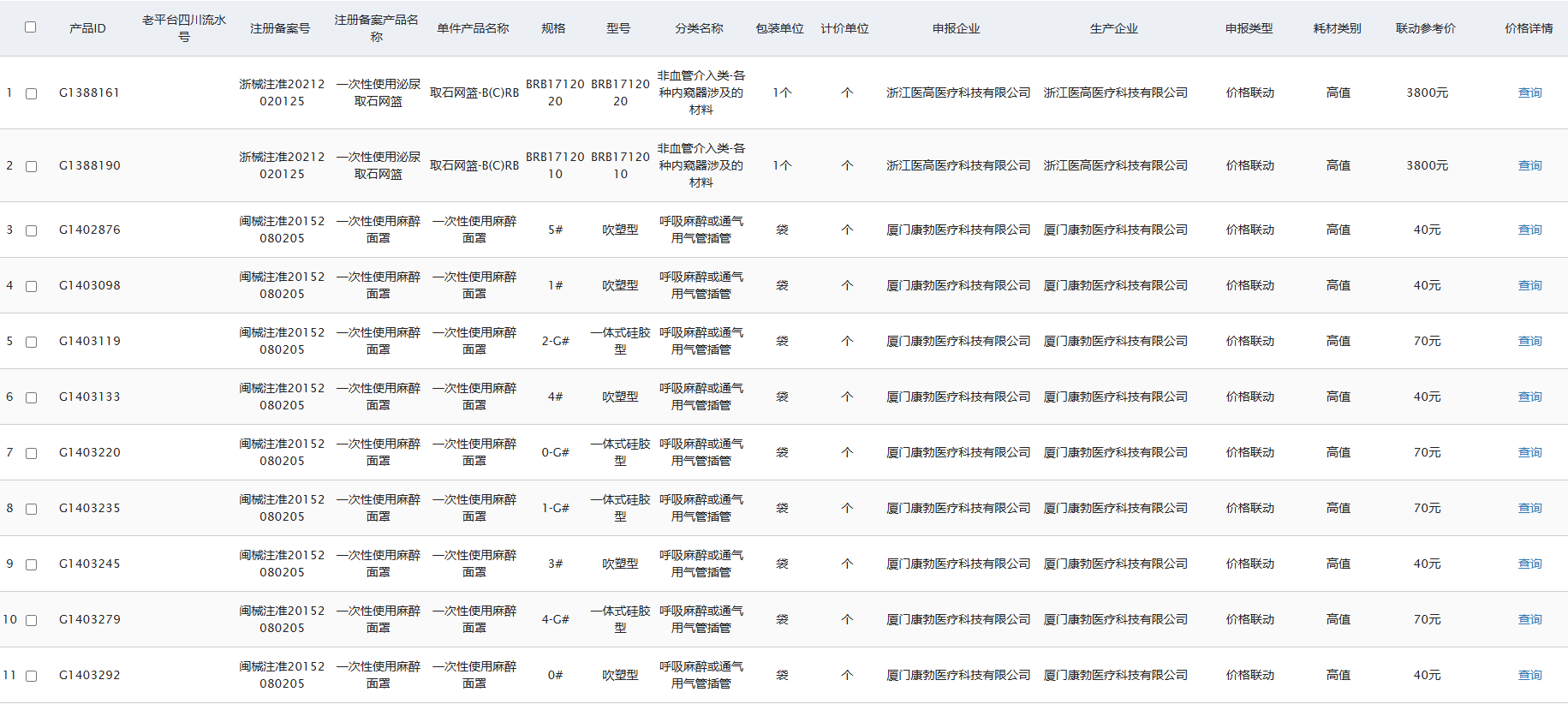Click the 联动参考价 column header

click(1425, 28)
